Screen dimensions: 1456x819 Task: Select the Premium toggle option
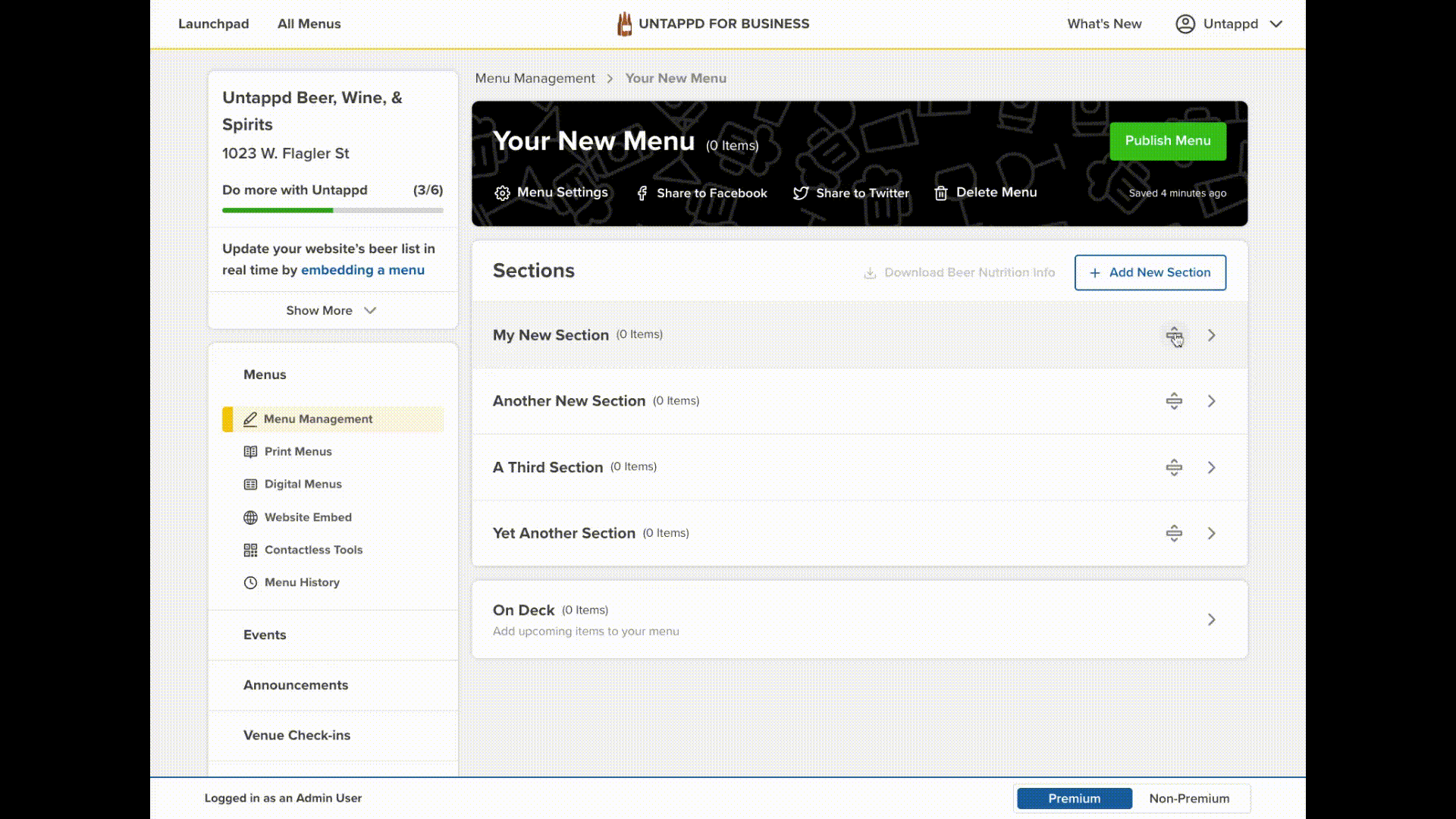(1074, 798)
